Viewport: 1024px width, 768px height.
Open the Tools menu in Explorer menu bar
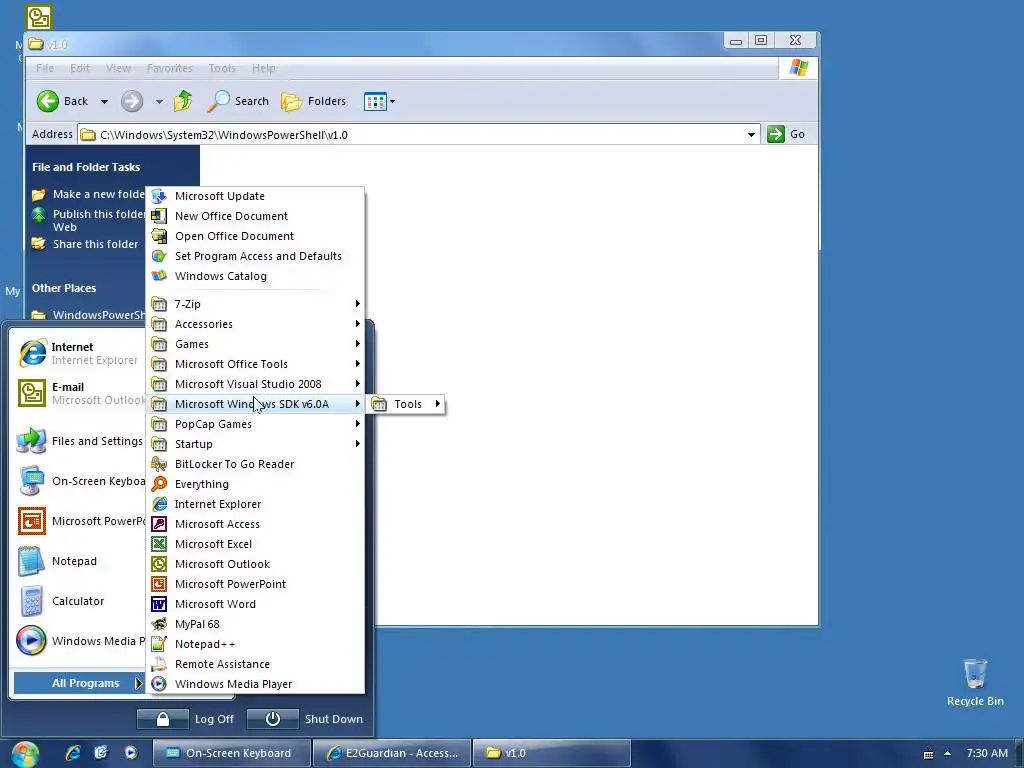222,68
